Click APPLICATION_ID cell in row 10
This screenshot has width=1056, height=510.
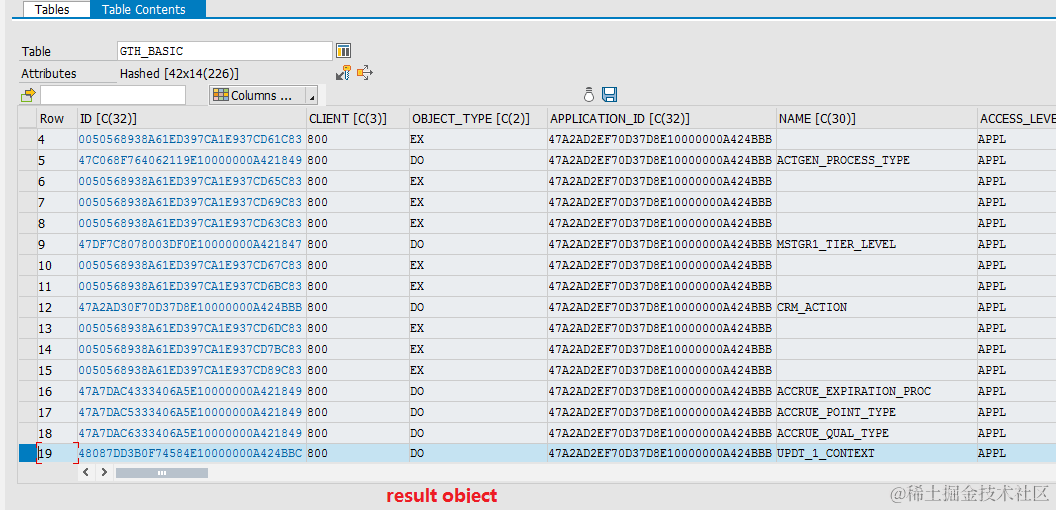point(661,265)
